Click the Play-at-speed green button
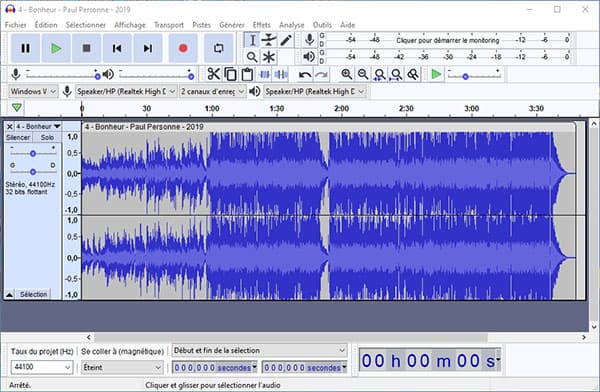Image resolution: width=600 pixels, height=392 pixels. pos(436,74)
